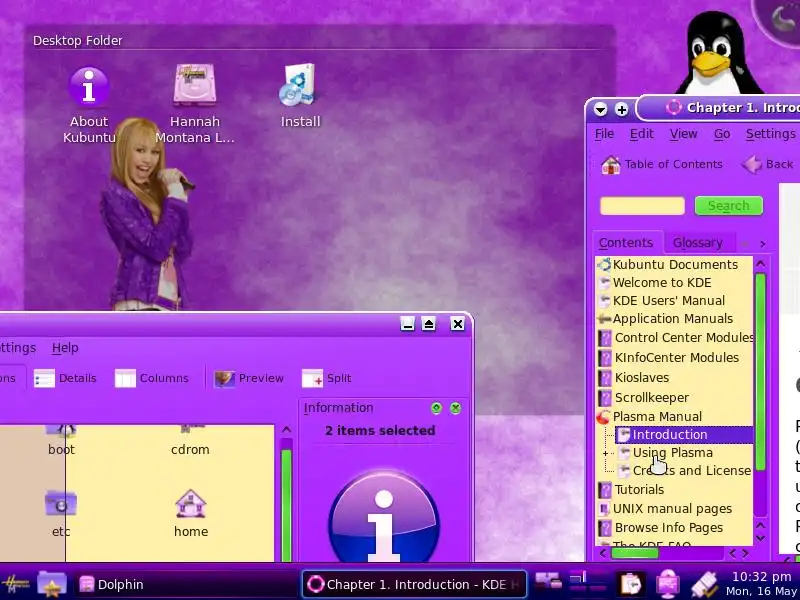The width and height of the screenshot is (800, 600).
Task: Select the boot folder in Dolphin
Action: click(x=61, y=440)
